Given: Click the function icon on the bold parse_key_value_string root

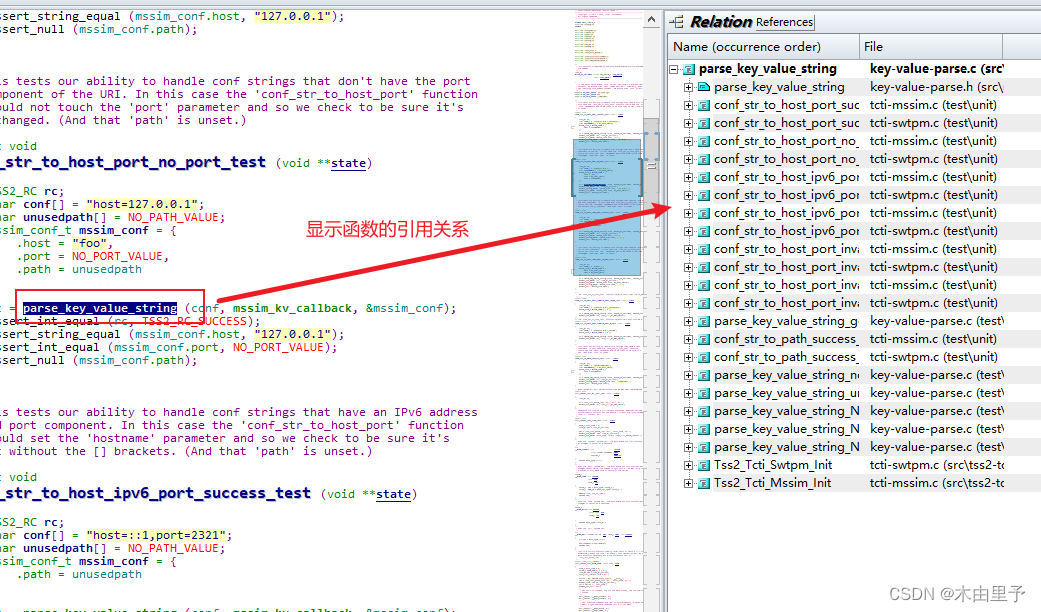Looking at the screenshot, I should coord(691,68).
